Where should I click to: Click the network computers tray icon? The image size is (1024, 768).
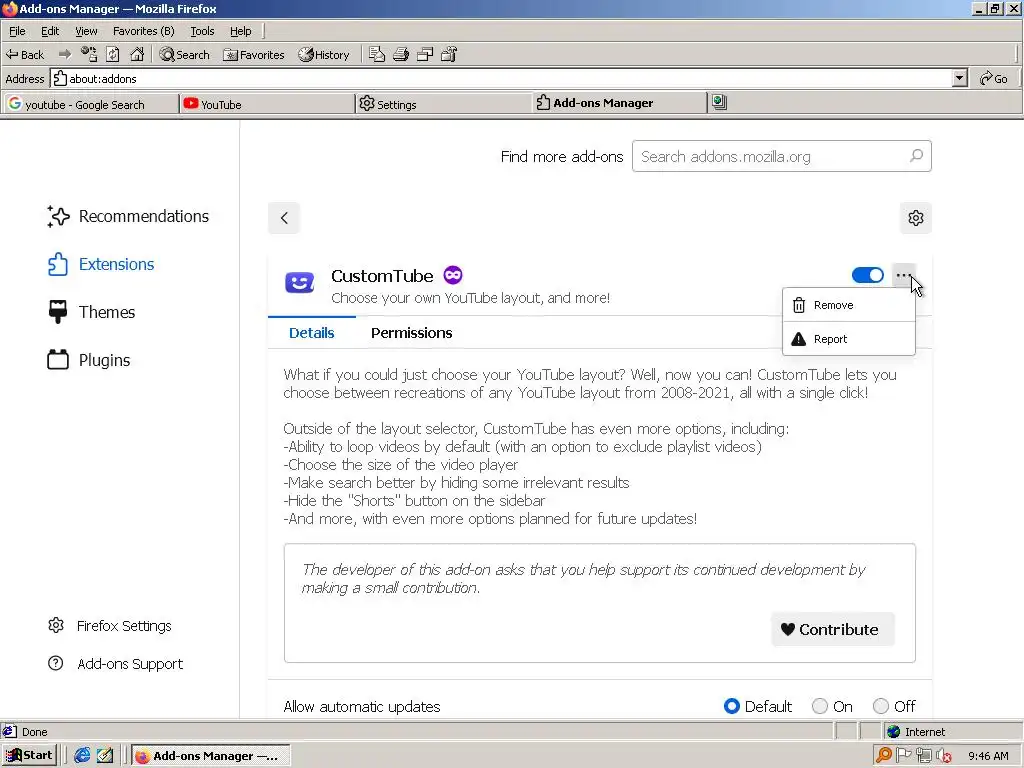click(923, 756)
